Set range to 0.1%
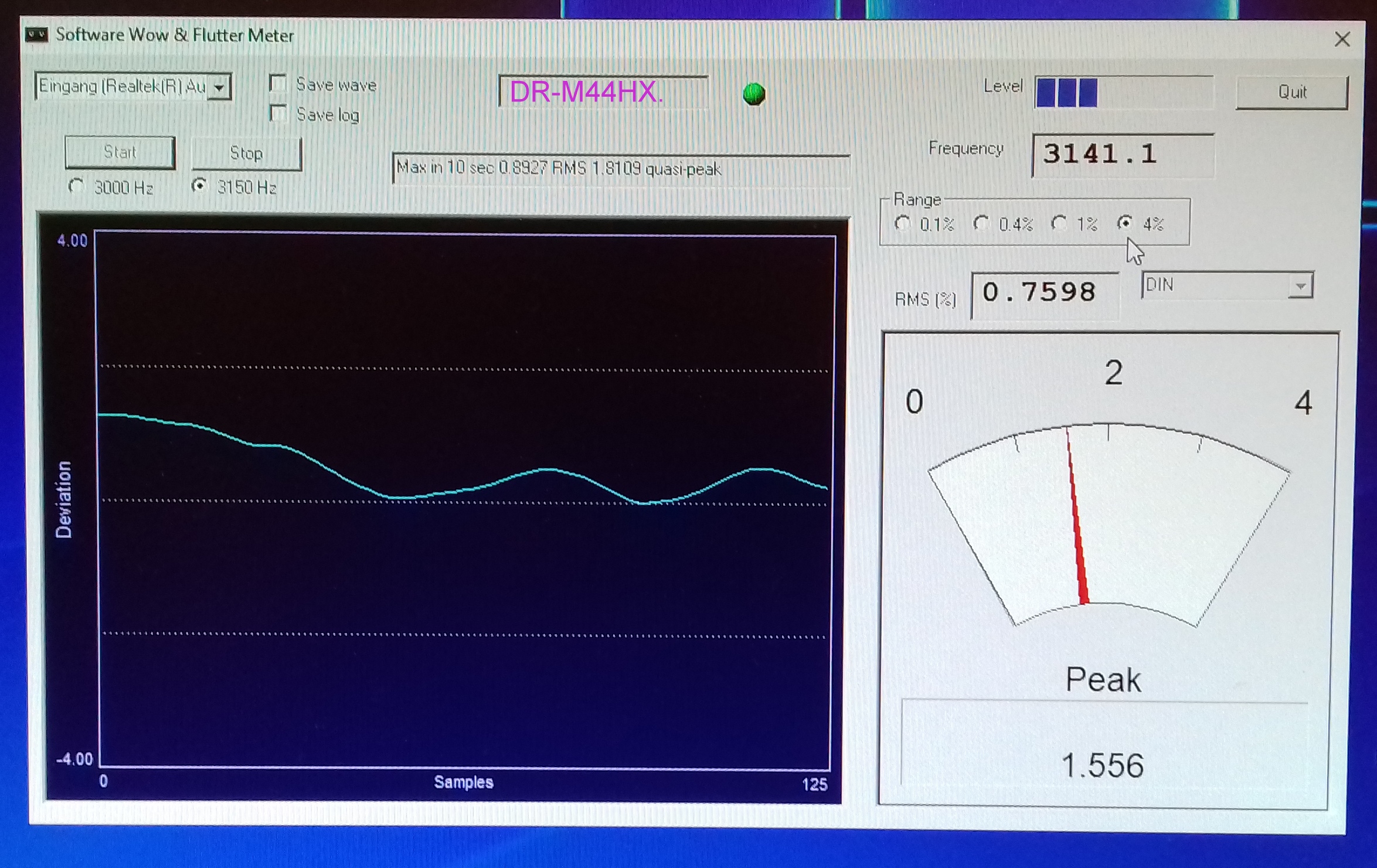Image resolution: width=1377 pixels, height=868 pixels. pos(903,223)
